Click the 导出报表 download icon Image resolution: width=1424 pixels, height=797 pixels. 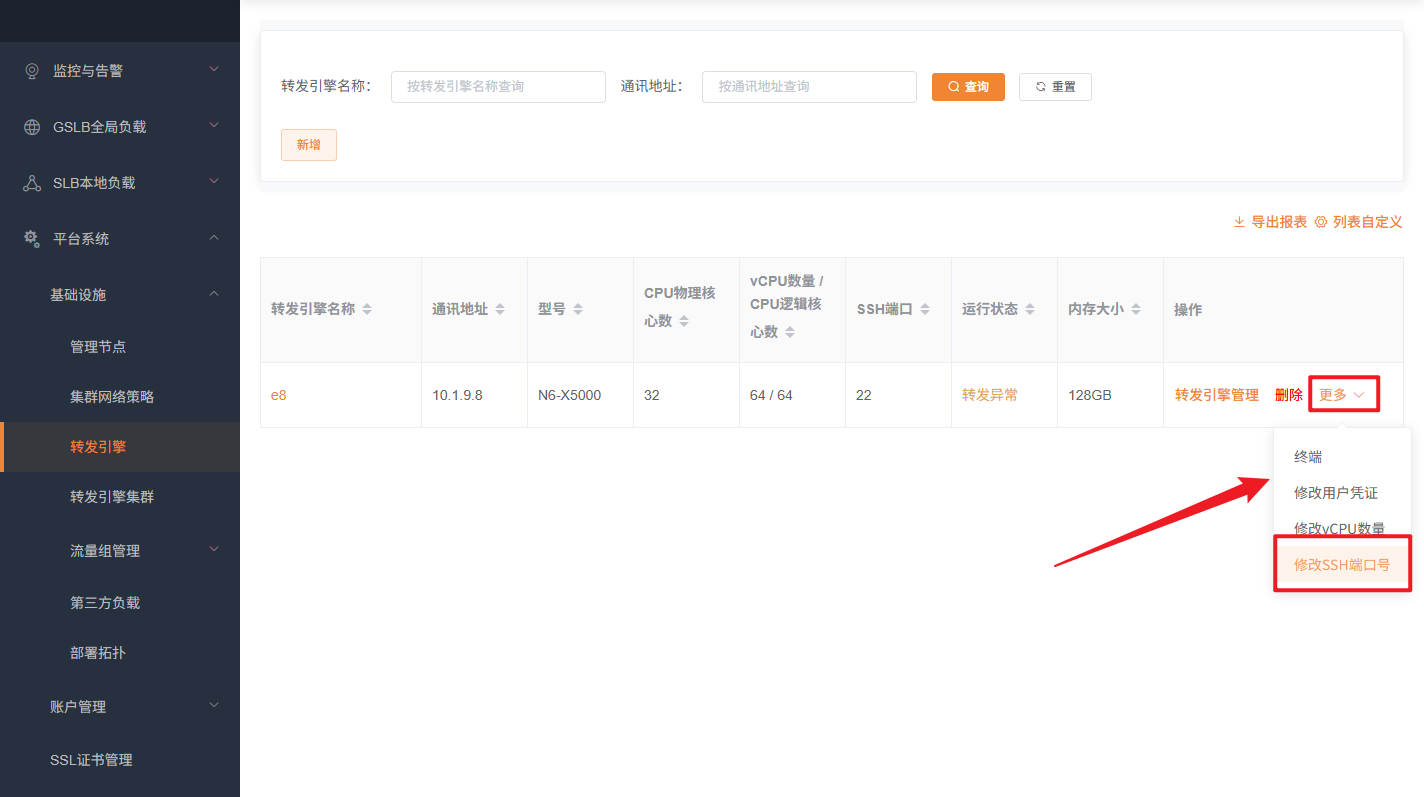[1239, 222]
